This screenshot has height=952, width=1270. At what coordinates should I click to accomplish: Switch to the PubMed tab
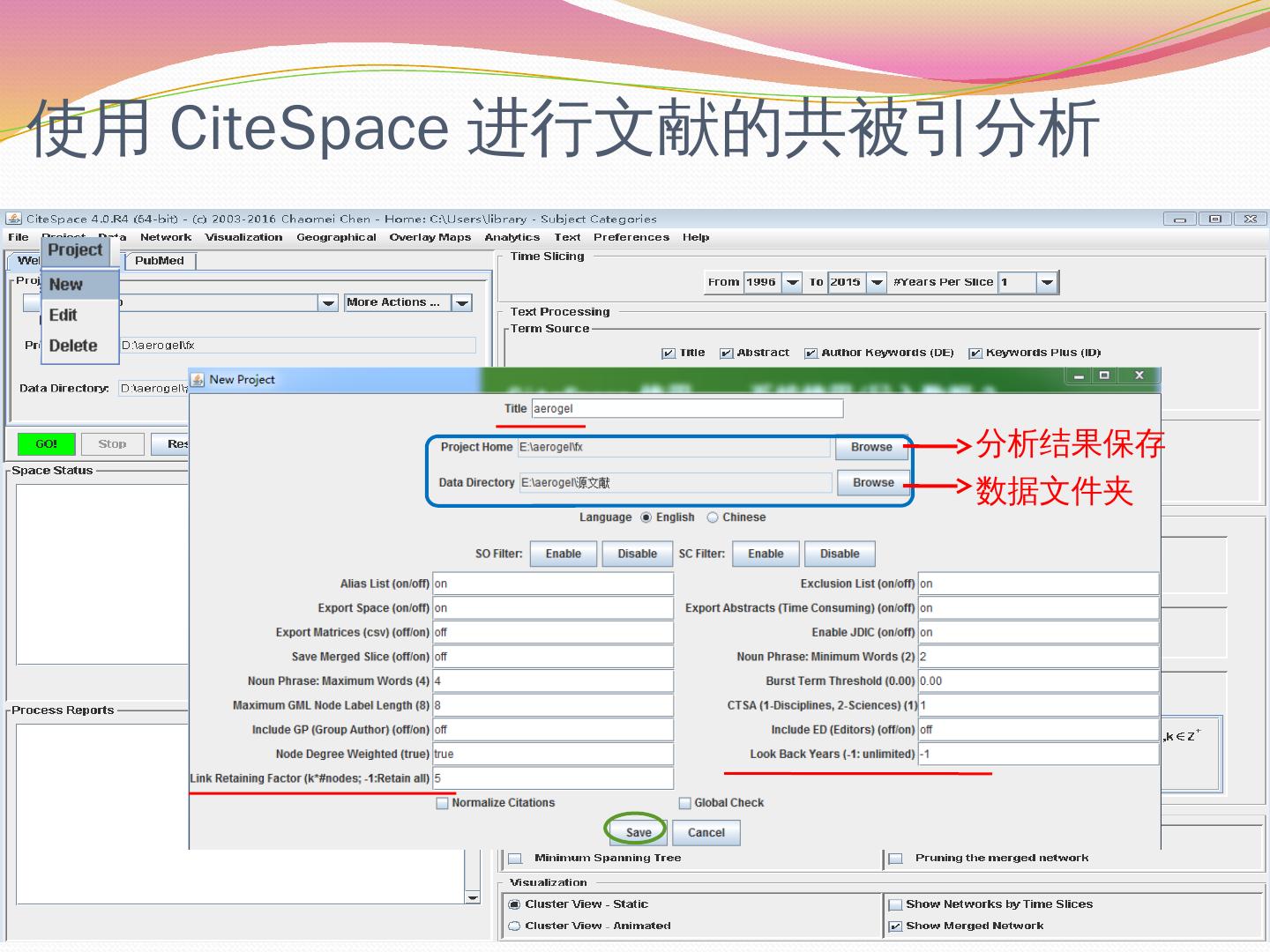tap(160, 261)
